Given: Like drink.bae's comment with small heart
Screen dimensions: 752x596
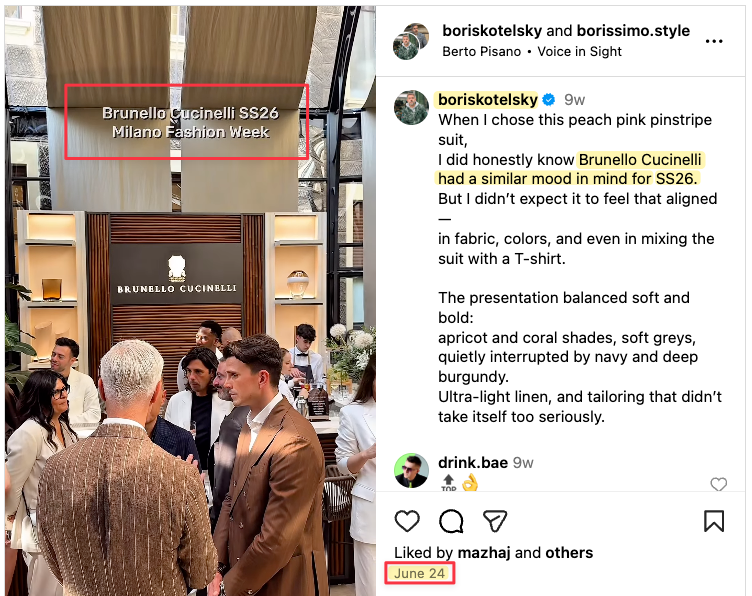Looking at the screenshot, I should (718, 484).
